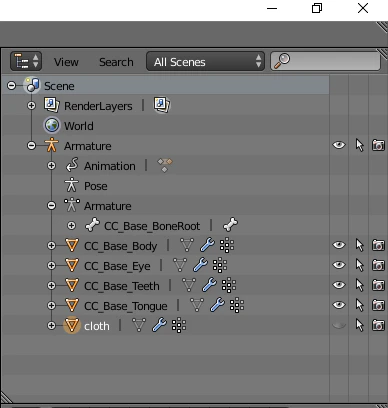Select the Scene icon
This screenshot has width=388, height=408.
(x=32, y=85)
